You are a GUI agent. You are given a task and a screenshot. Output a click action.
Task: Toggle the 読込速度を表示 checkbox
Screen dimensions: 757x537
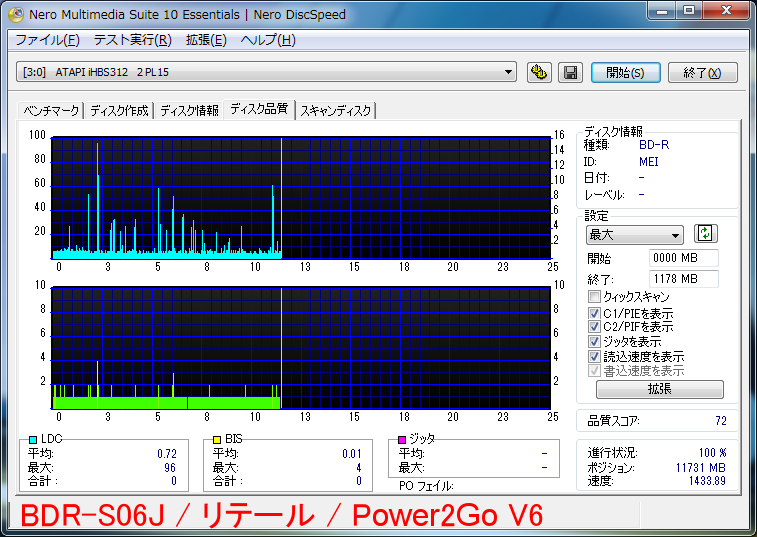pos(594,356)
